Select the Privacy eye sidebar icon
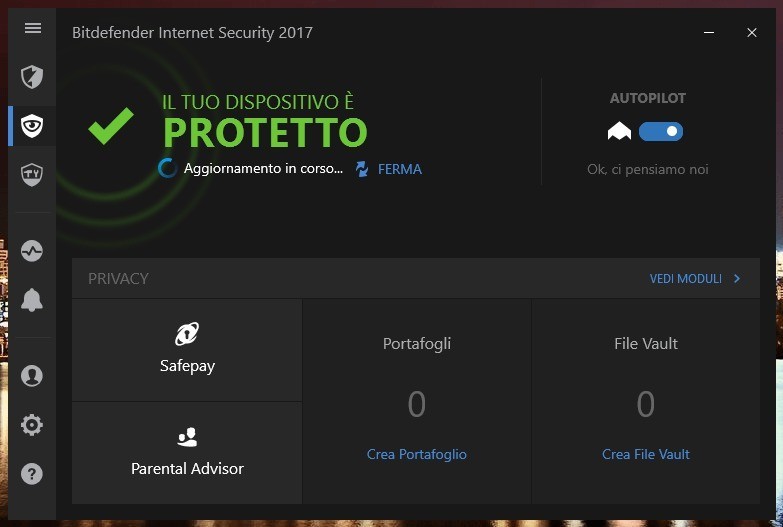783x527 pixels. 32,125
